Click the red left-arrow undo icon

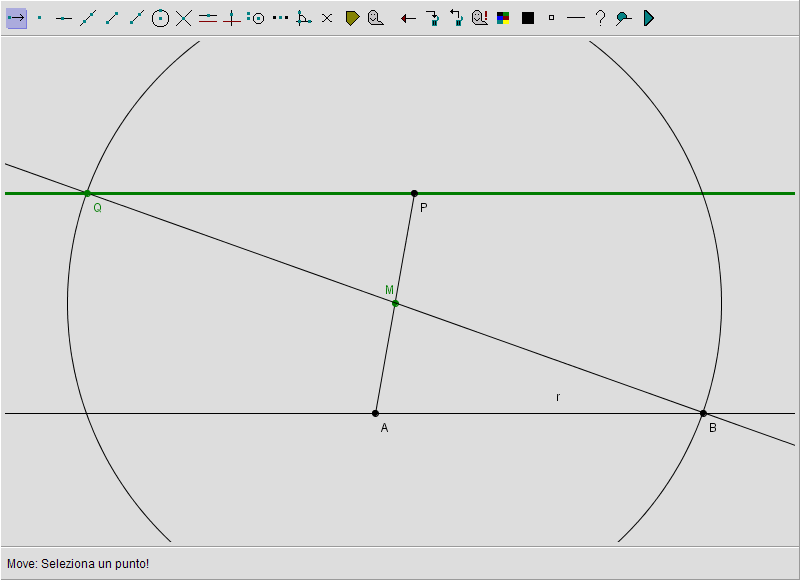tap(408, 19)
